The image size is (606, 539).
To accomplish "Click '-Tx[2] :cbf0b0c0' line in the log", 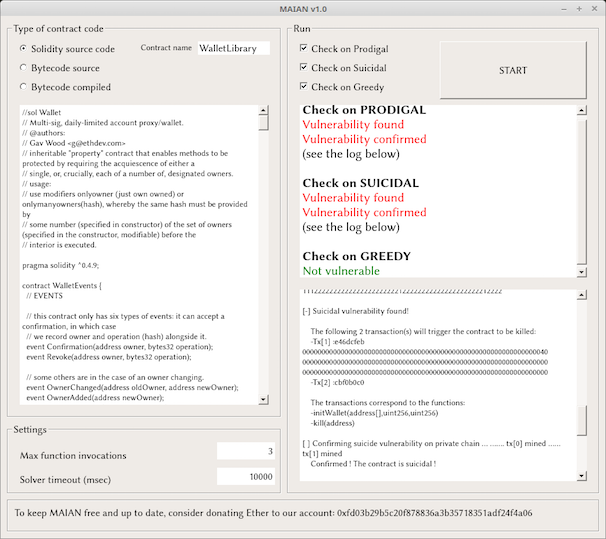I will click(x=337, y=383).
